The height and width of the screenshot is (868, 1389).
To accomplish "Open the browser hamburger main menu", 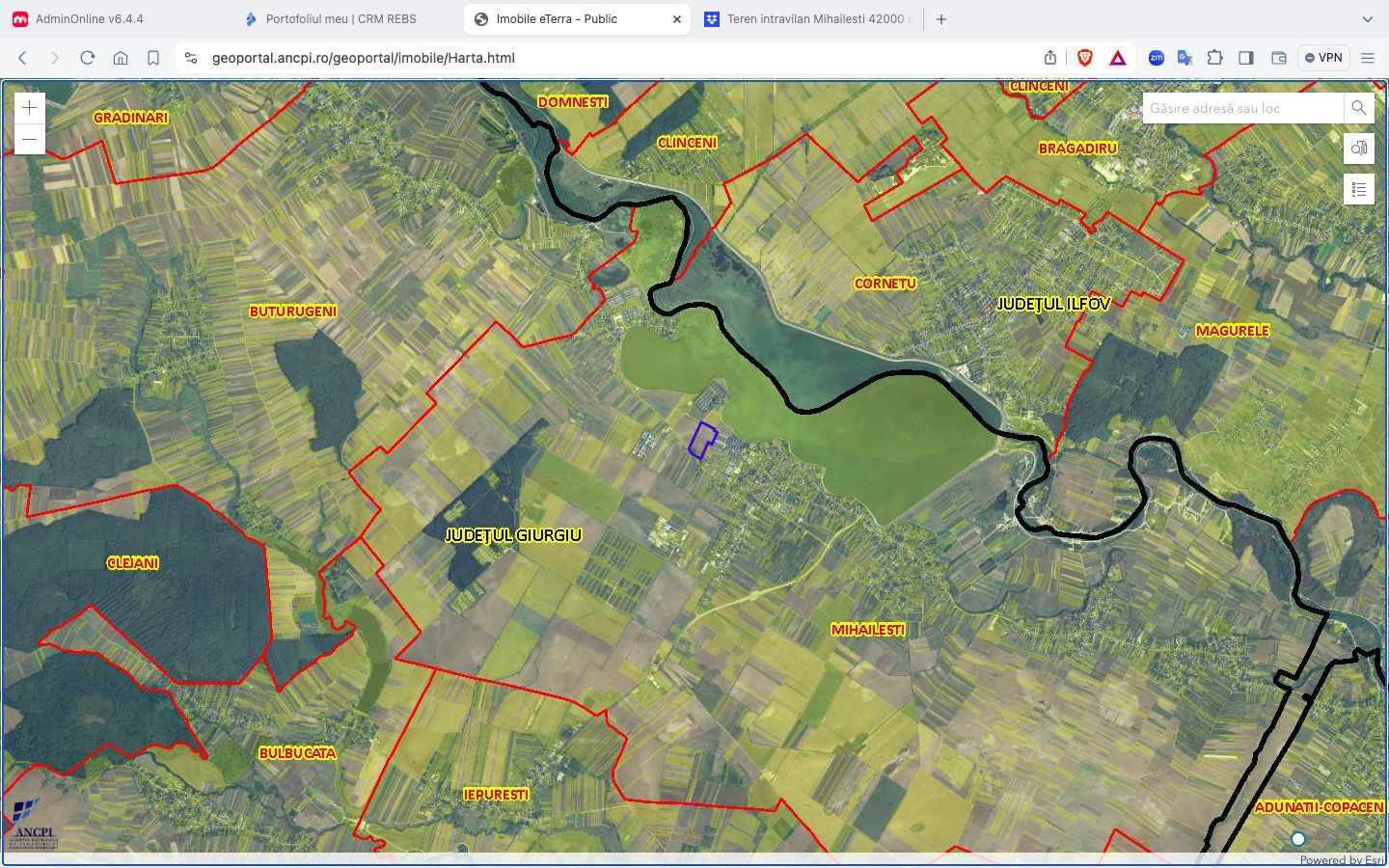I will [1368, 58].
